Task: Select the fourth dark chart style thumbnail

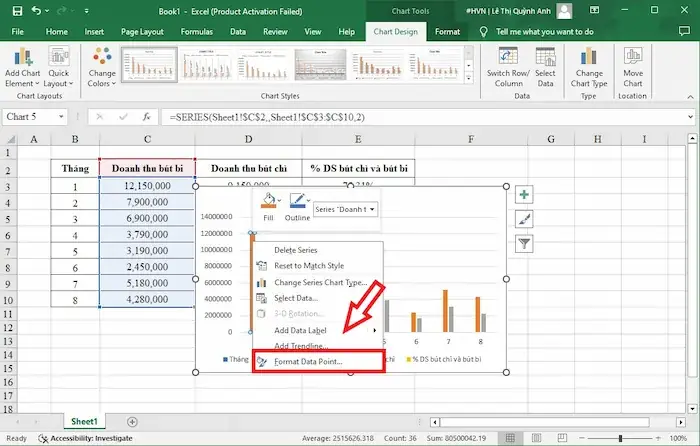Action: tap(320, 65)
